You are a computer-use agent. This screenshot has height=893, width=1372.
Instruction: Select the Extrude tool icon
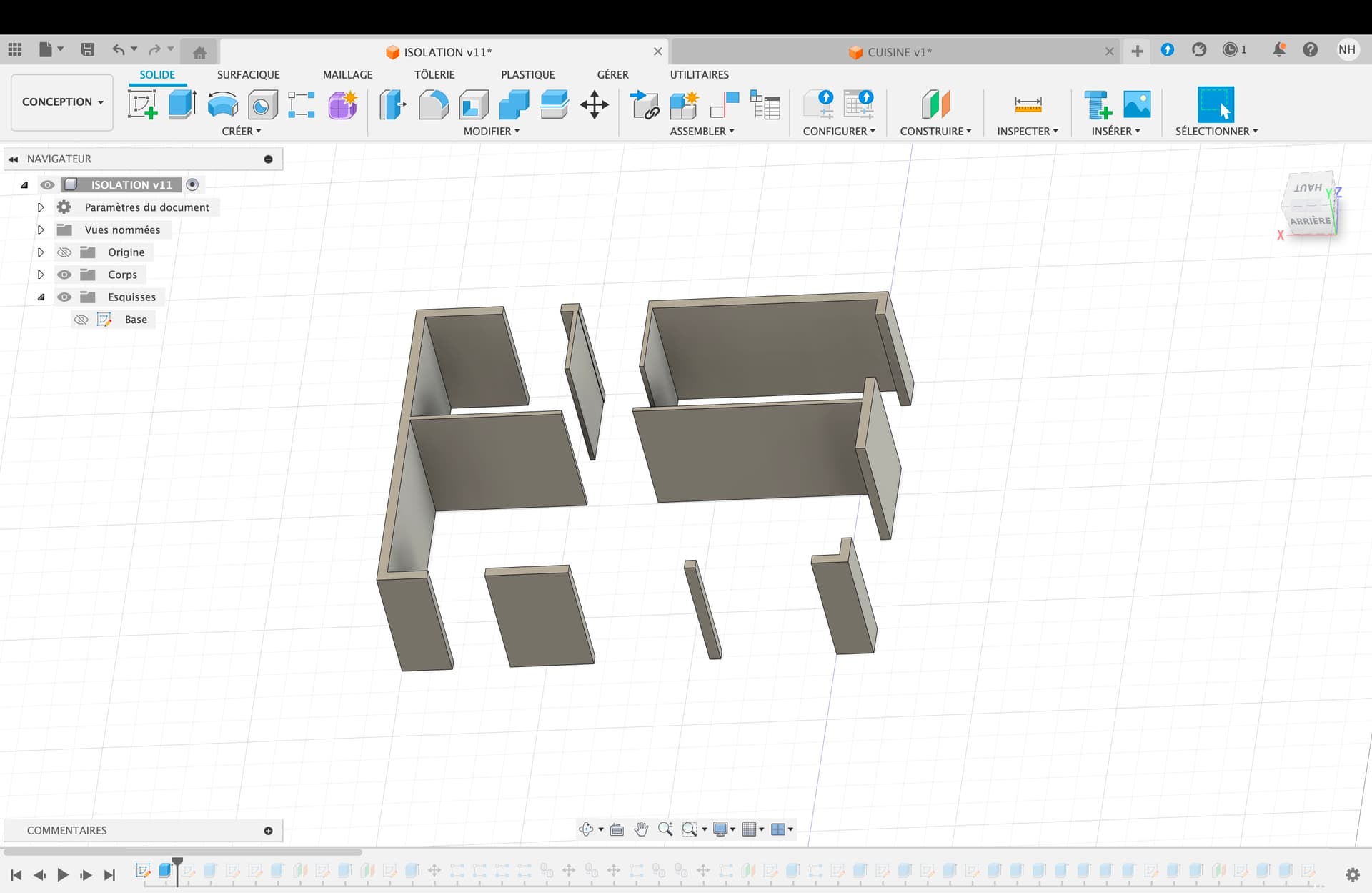(182, 105)
